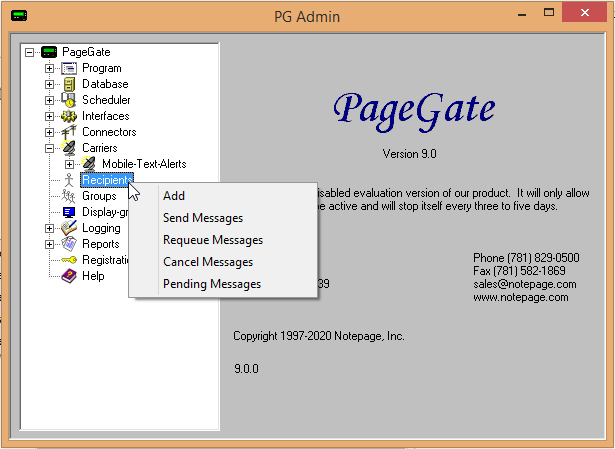Click the Help book icon
The height and width of the screenshot is (449, 615).
pos(69,276)
